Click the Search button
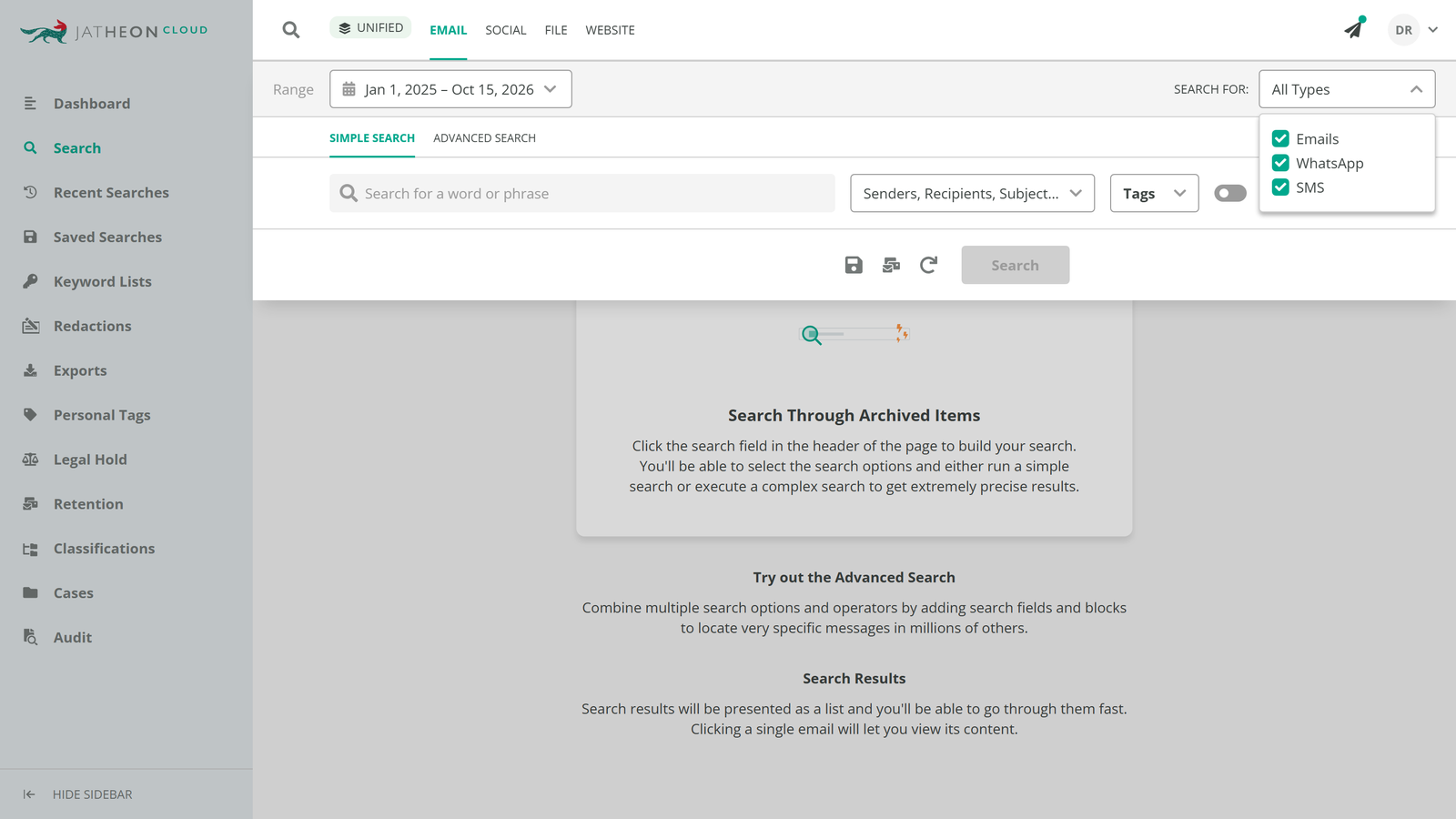Screen dimensions: 1456x819 pyautogui.click(x=1016, y=265)
